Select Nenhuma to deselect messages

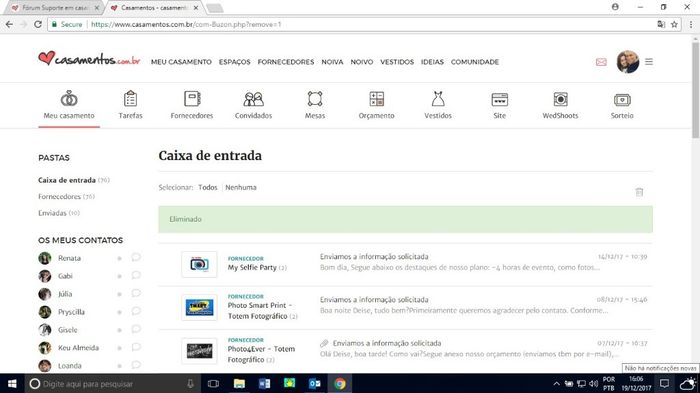(241, 187)
